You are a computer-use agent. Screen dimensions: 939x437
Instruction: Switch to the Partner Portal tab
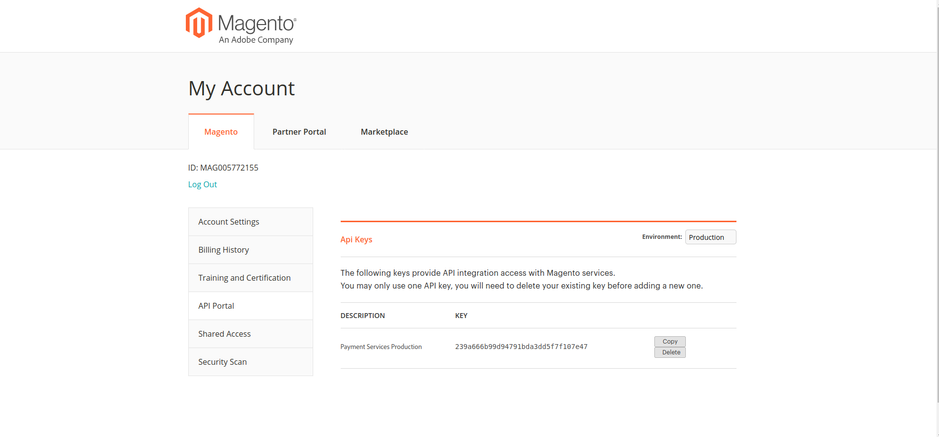click(x=299, y=132)
